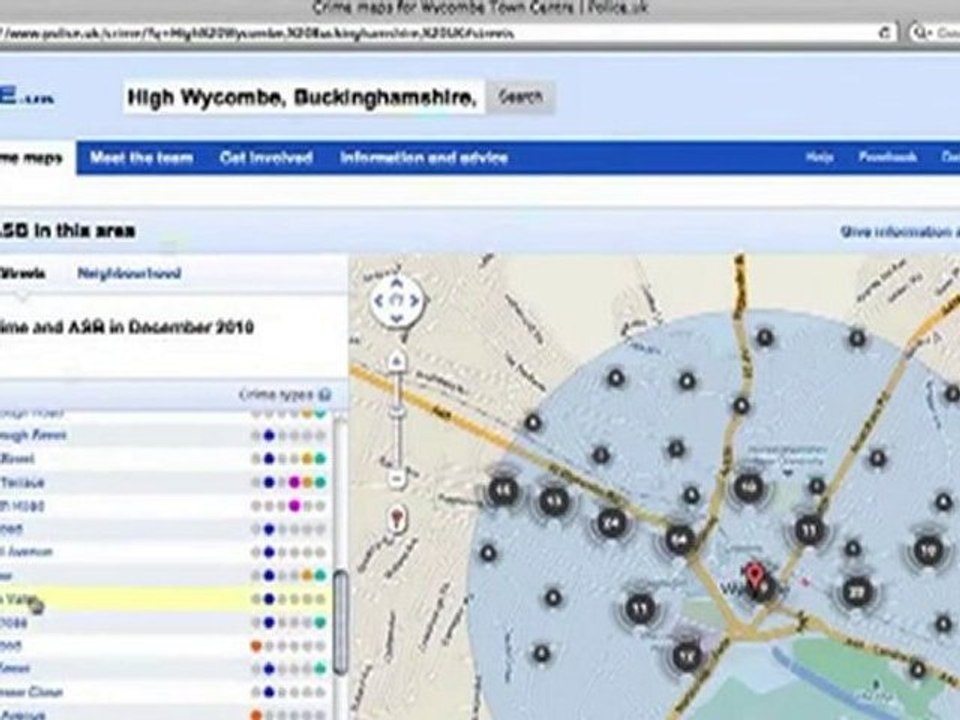This screenshot has width=960, height=720.
Task: Switch to the Streets tab
Action: (x=22, y=273)
